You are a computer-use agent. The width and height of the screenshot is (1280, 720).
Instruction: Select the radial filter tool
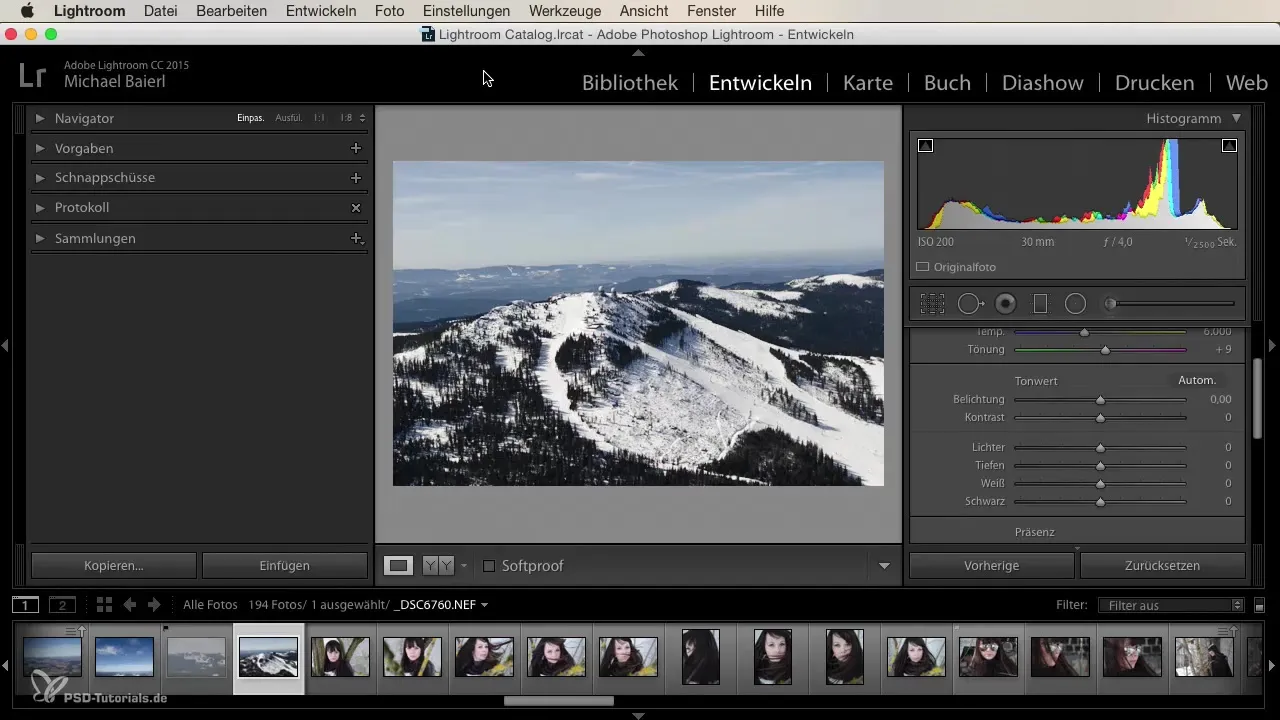[x=1075, y=304]
